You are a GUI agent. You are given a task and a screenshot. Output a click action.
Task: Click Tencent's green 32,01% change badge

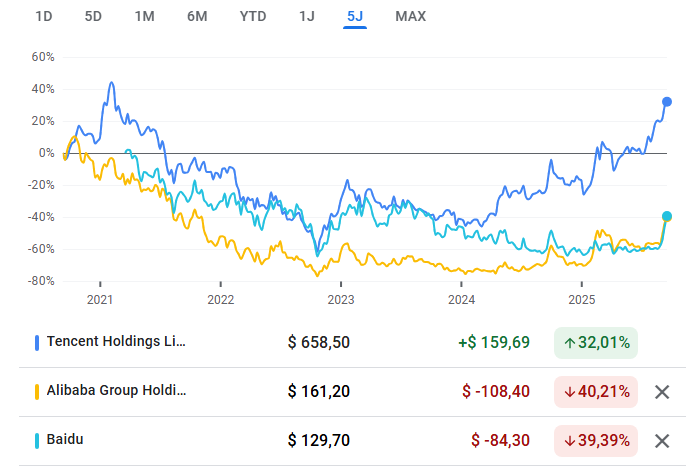click(x=596, y=343)
